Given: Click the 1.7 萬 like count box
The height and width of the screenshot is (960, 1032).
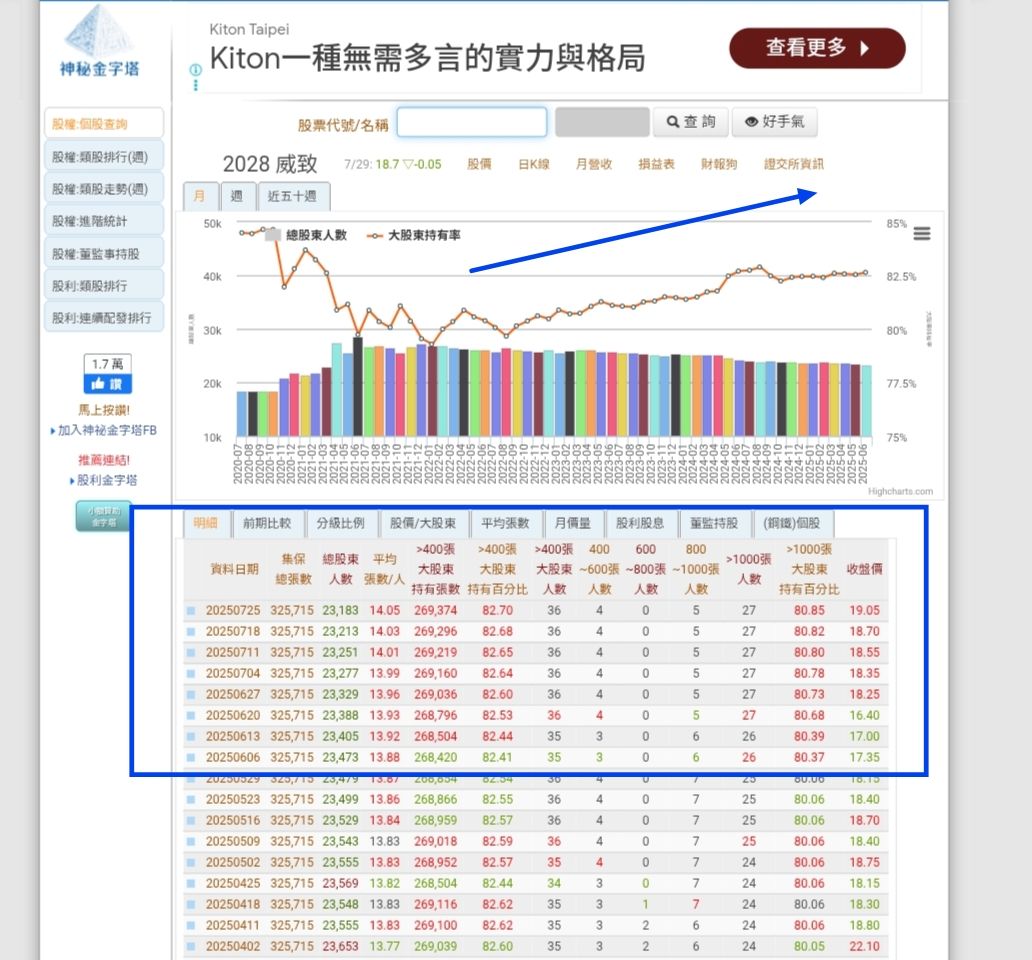Looking at the screenshot, I should 107,364.
